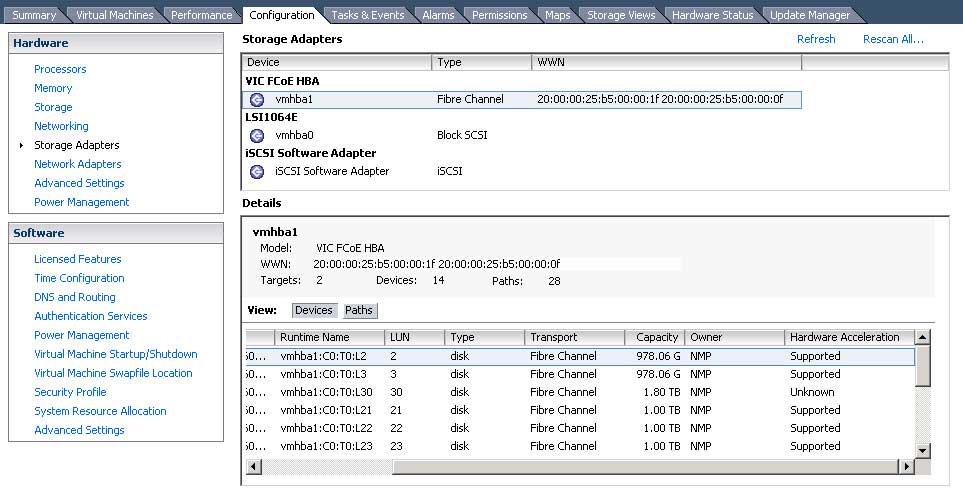Viewport: 963px width, 490px height.
Task: Open System Resource Allocation
Action: [x=100, y=411]
